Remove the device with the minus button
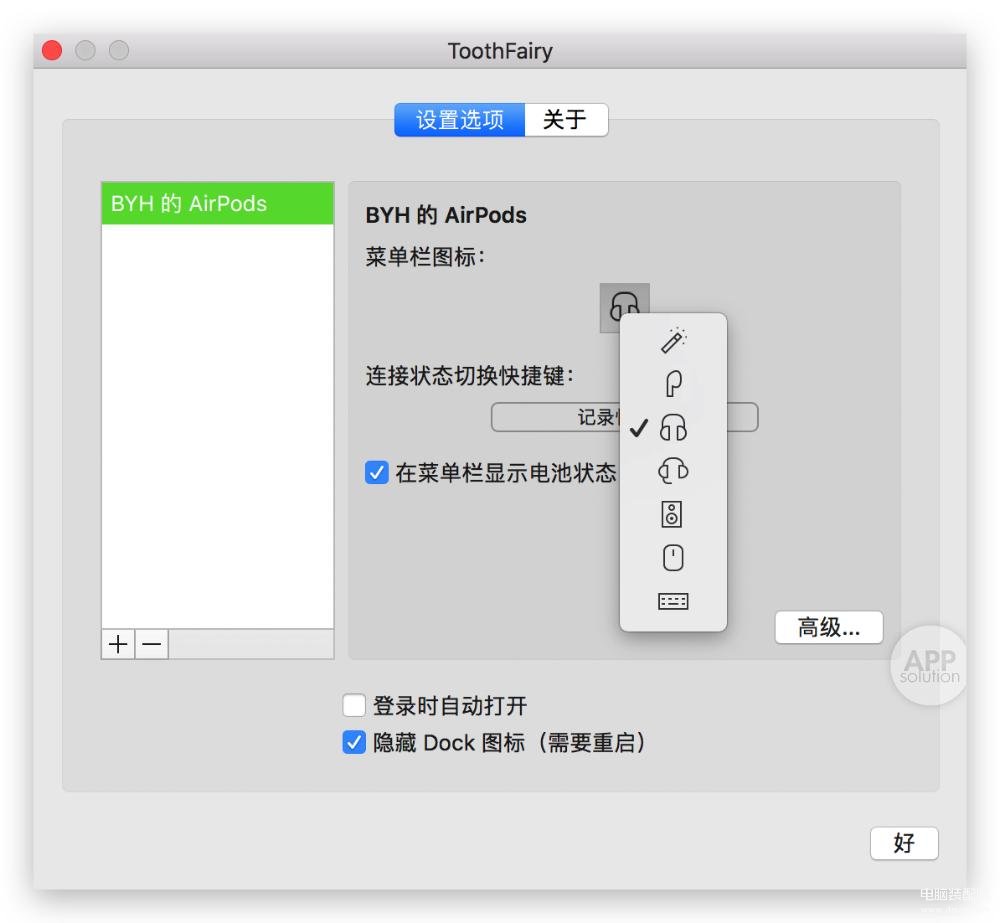 [x=152, y=644]
